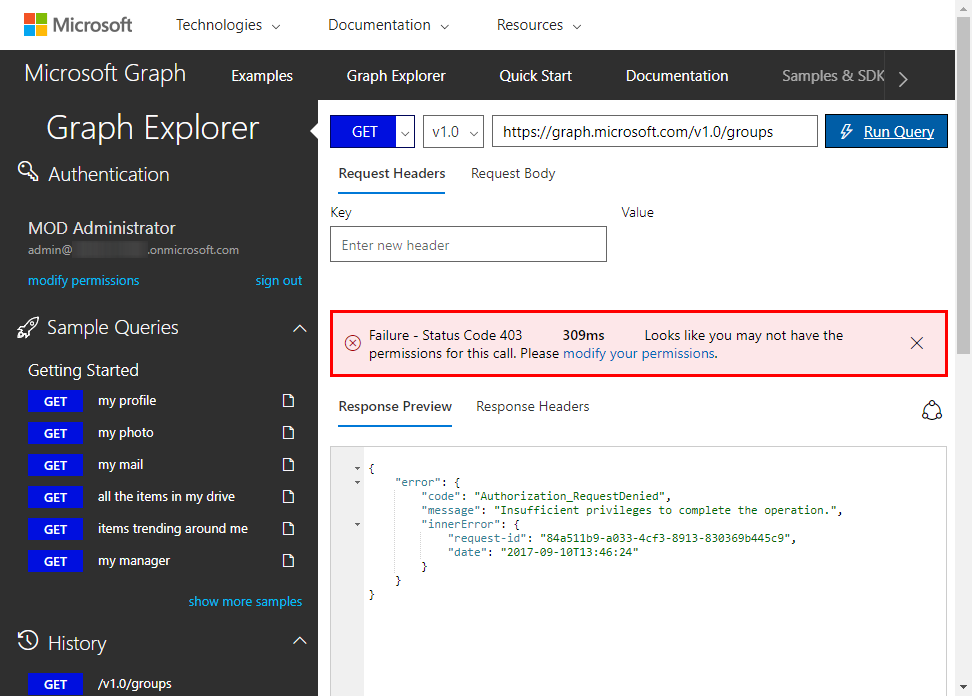Open the Technologies menu
The width and height of the screenshot is (972, 696).
pos(228,25)
